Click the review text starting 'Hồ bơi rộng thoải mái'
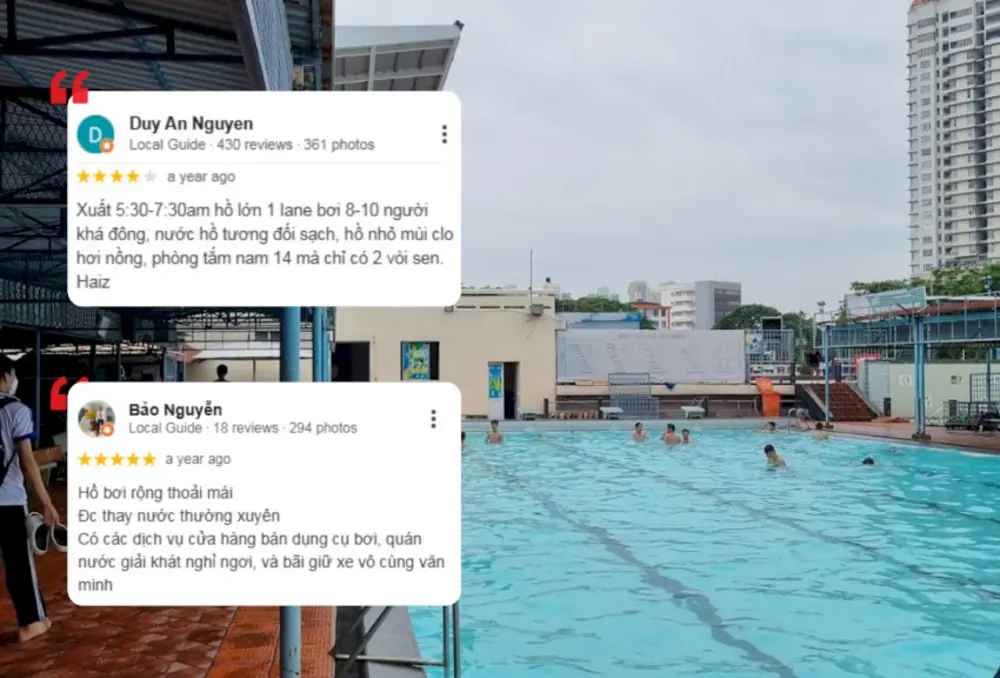This screenshot has width=1000, height=678. click(261, 538)
